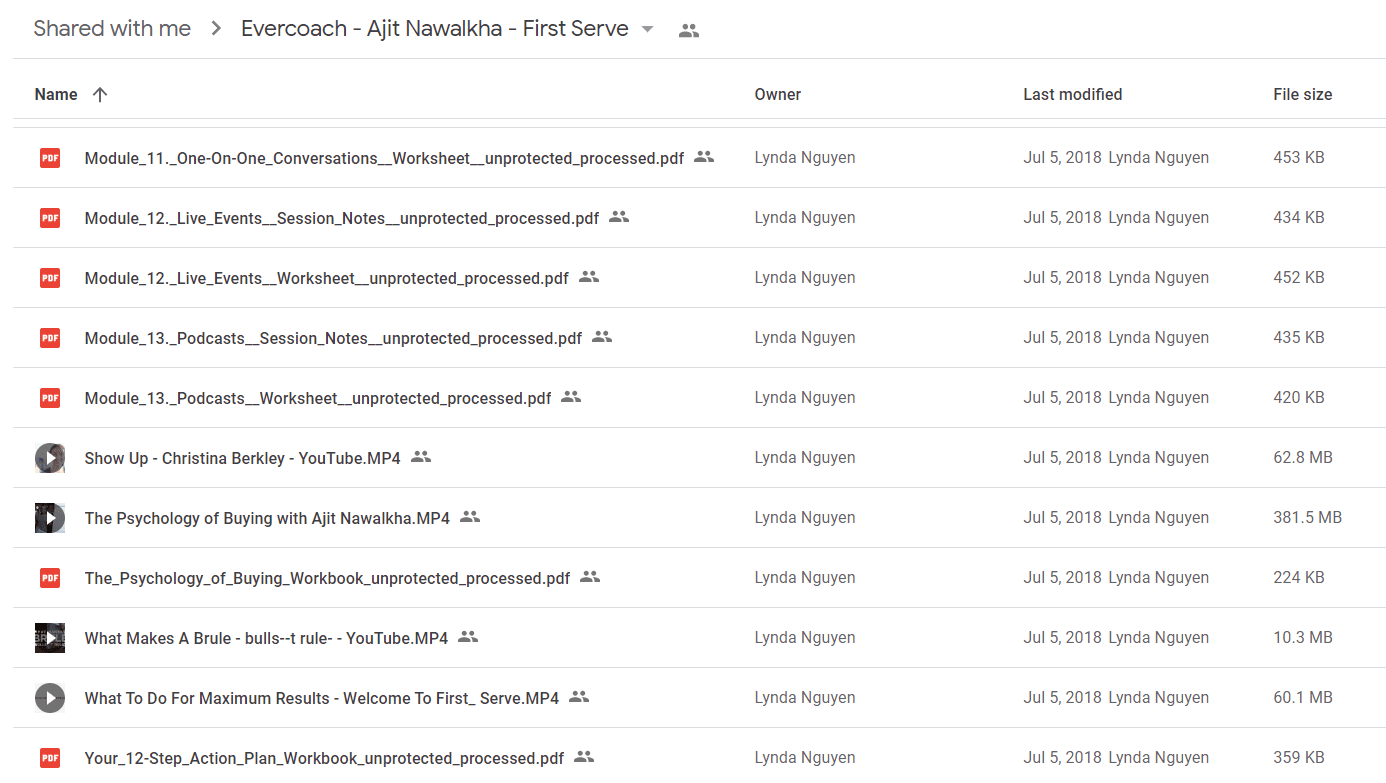Click the 453 KB file size value
The width and height of the screenshot is (1386, 783).
[1299, 157]
